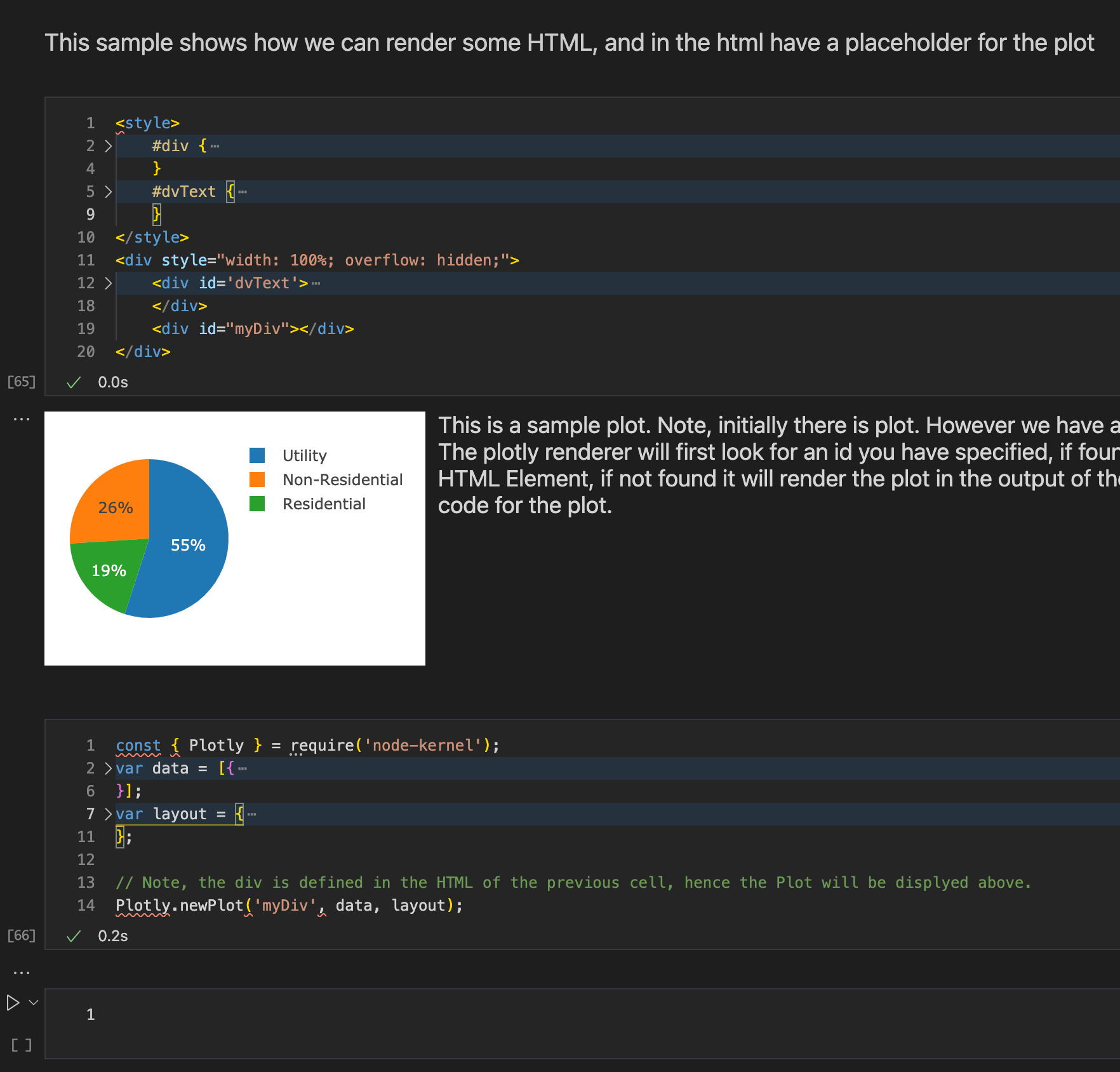Toggle Residential legend swatch
This screenshot has height=1072, width=1120.
point(257,504)
